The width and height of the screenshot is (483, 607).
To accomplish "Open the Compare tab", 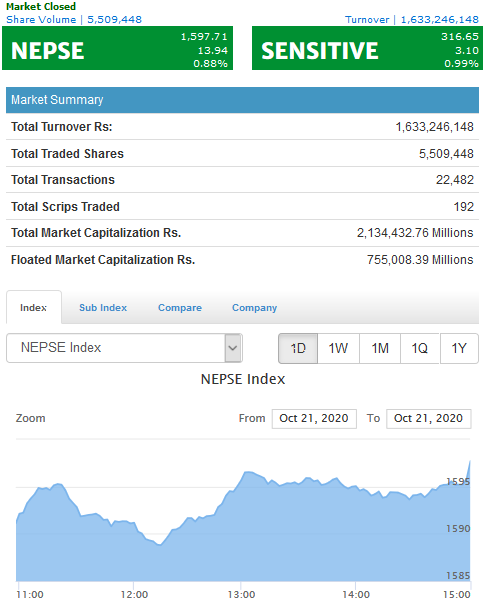I will [x=180, y=307].
